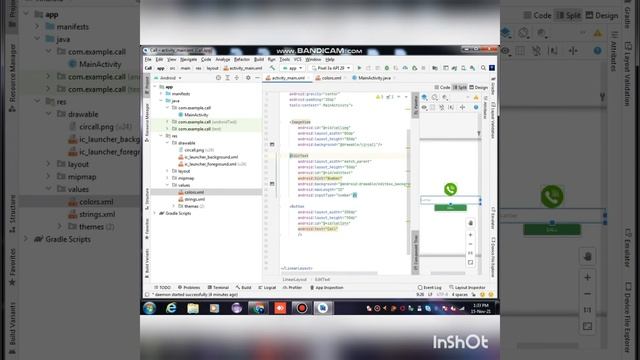
Task: Click the guidelines plus icon in design toolbar
Action: point(462,107)
